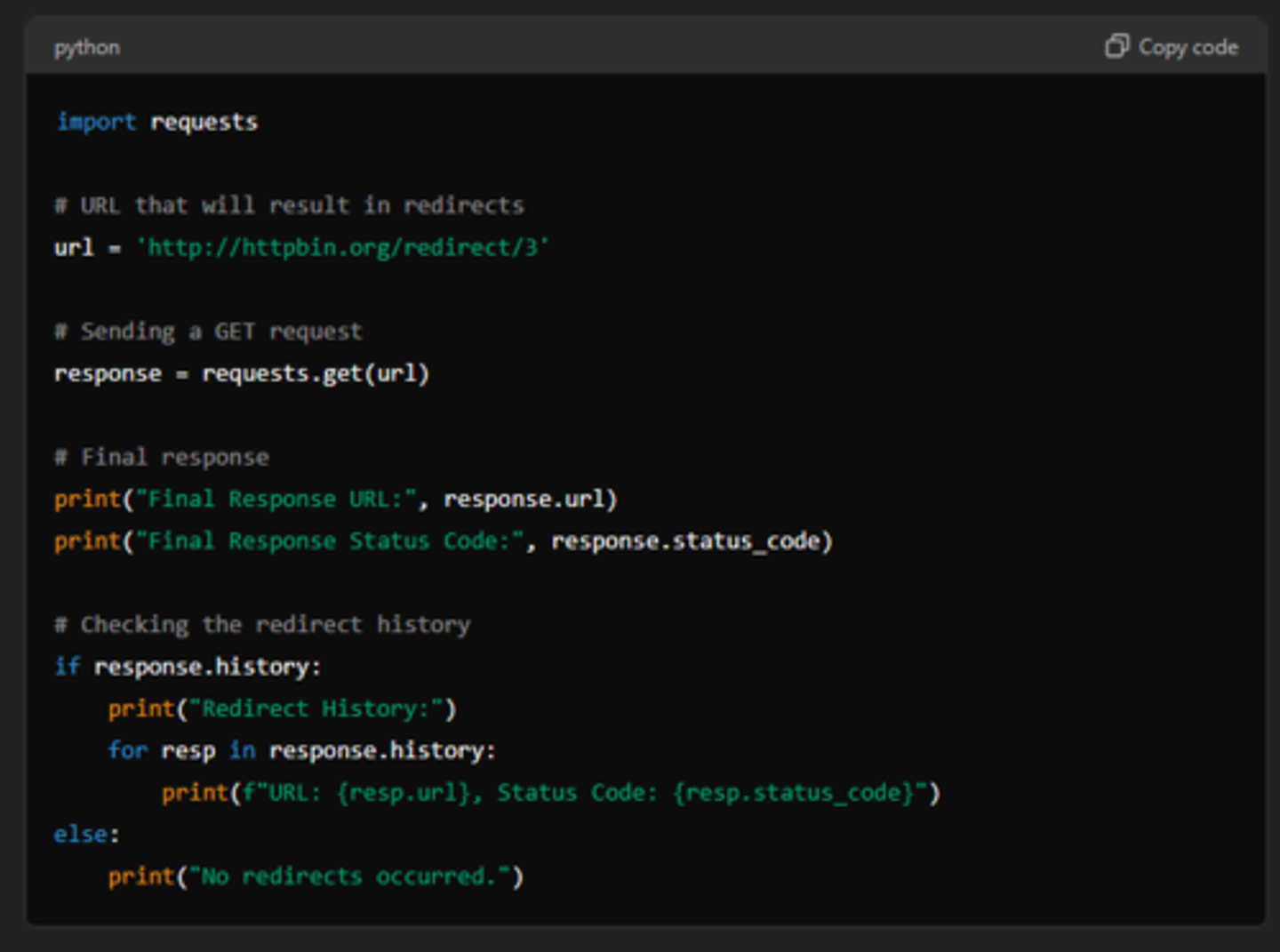This screenshot has width=1280, height=952.
Task: Click the "if response.history:" line
Action: (x=188, y=667)
